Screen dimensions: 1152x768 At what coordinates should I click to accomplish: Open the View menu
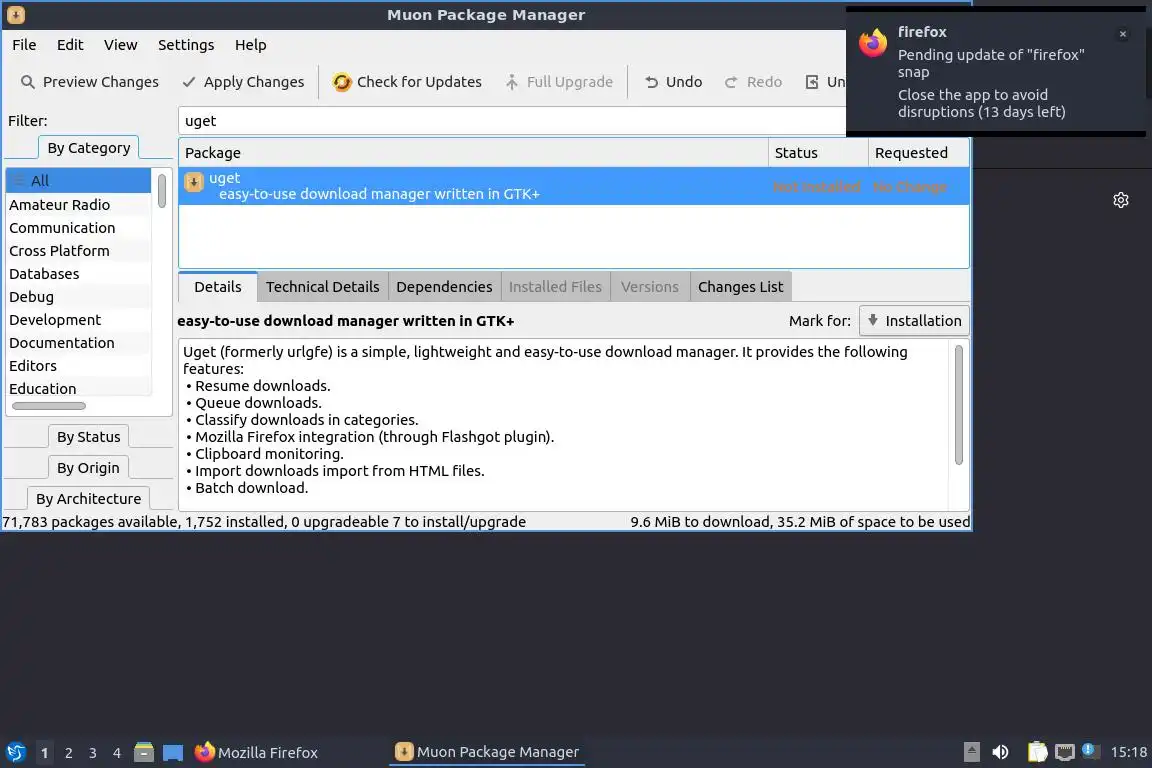coord(120,45)
